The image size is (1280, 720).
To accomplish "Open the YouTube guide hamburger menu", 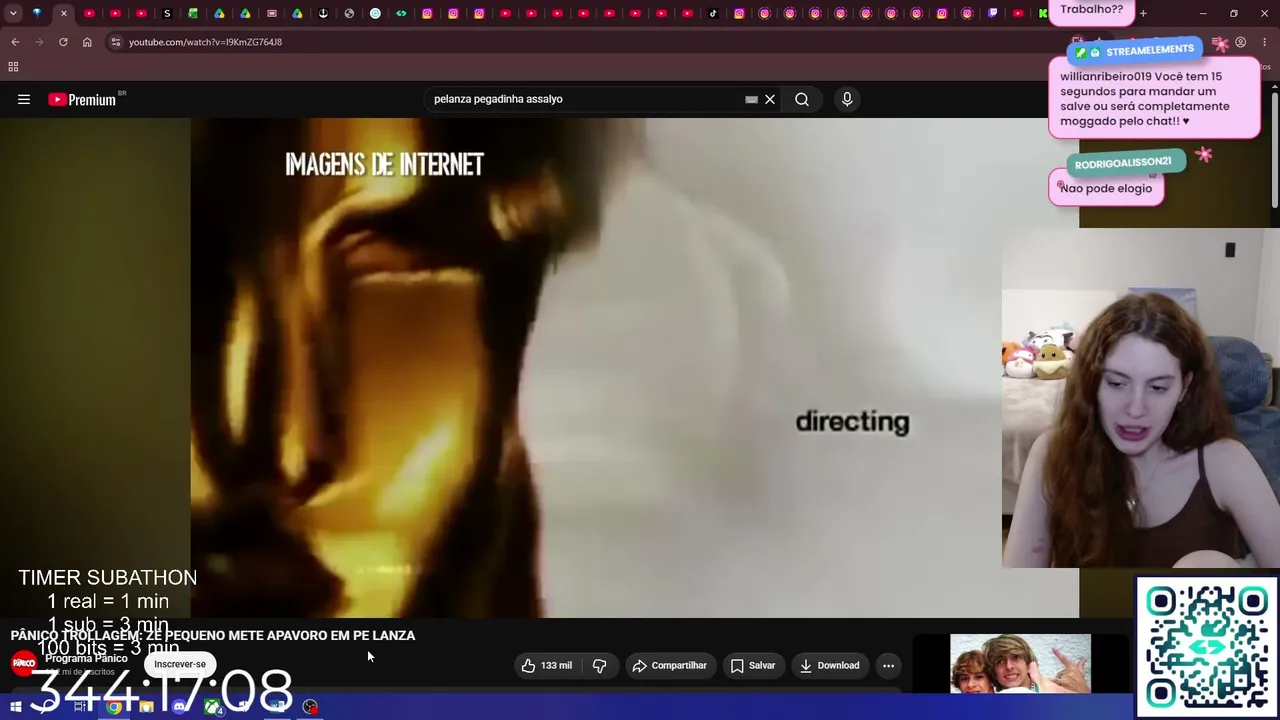I will 24,99.
